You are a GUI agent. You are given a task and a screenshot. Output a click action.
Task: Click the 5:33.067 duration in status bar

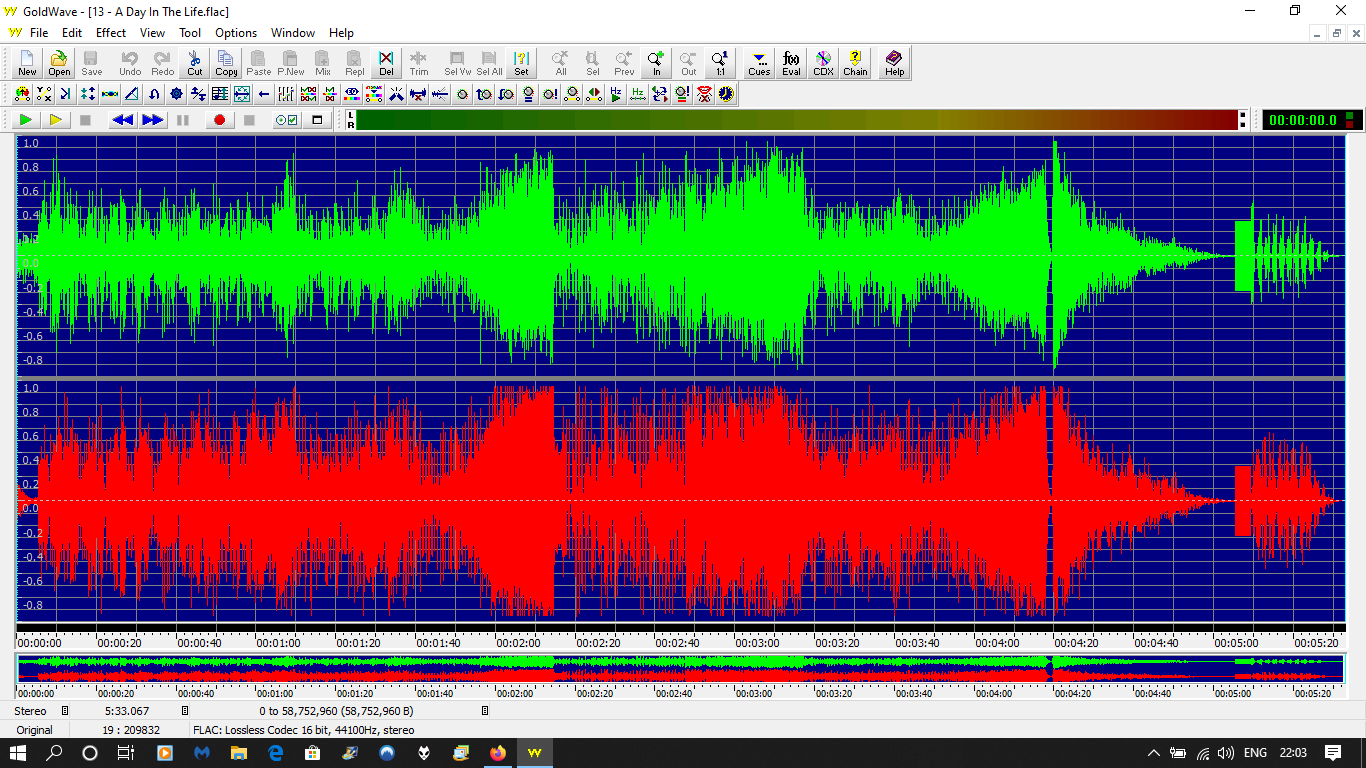pos(126,711)
